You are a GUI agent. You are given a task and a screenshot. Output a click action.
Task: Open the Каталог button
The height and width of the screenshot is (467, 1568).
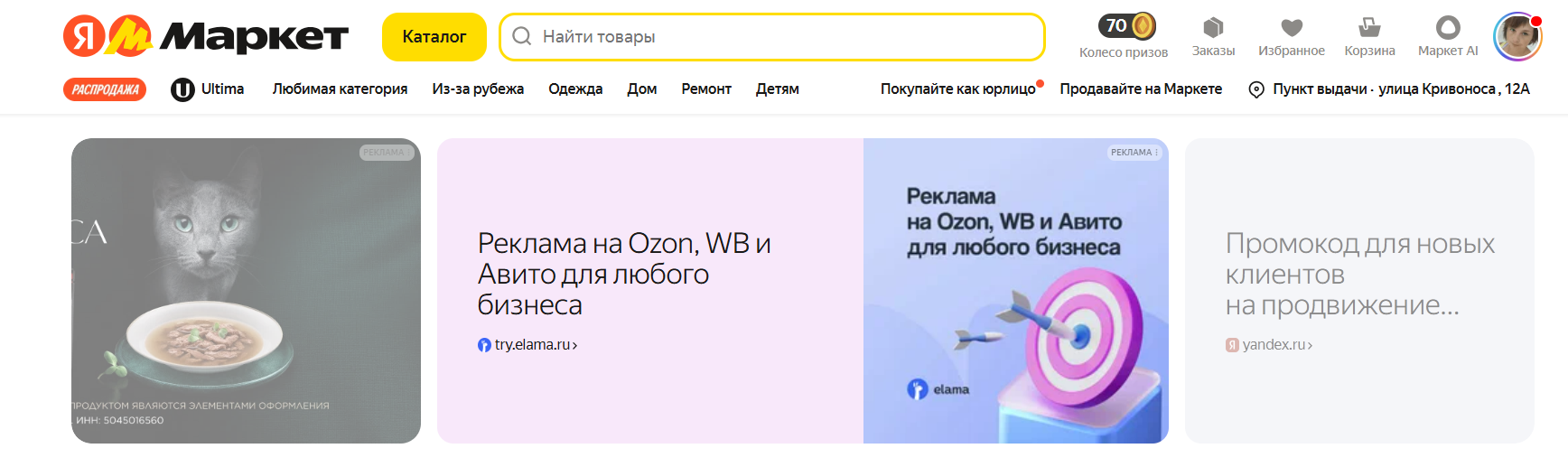[x=434, y=37]
